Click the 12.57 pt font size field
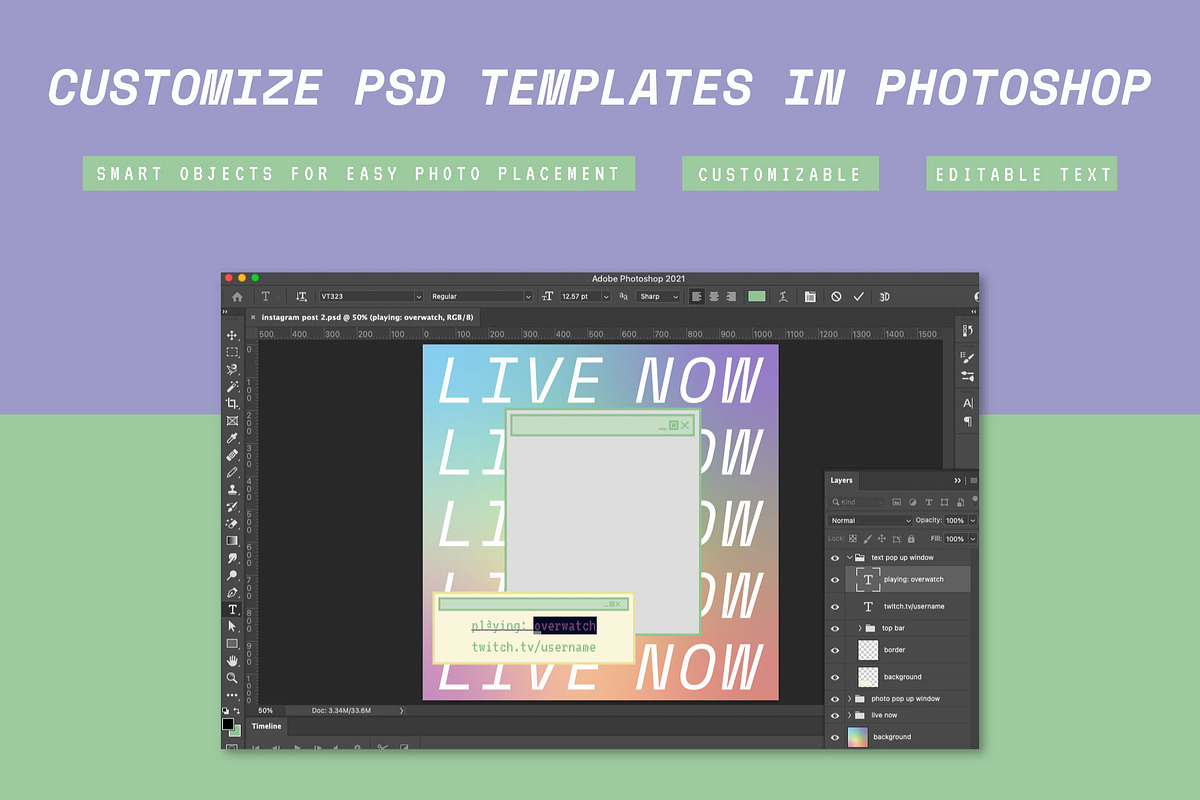Viewport: 1200px width, 800px height. 580,297
